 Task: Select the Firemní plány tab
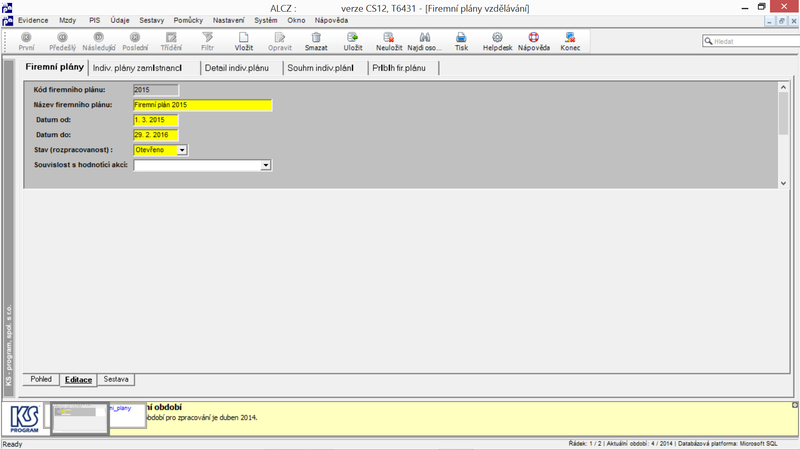(x=55, y=67)
